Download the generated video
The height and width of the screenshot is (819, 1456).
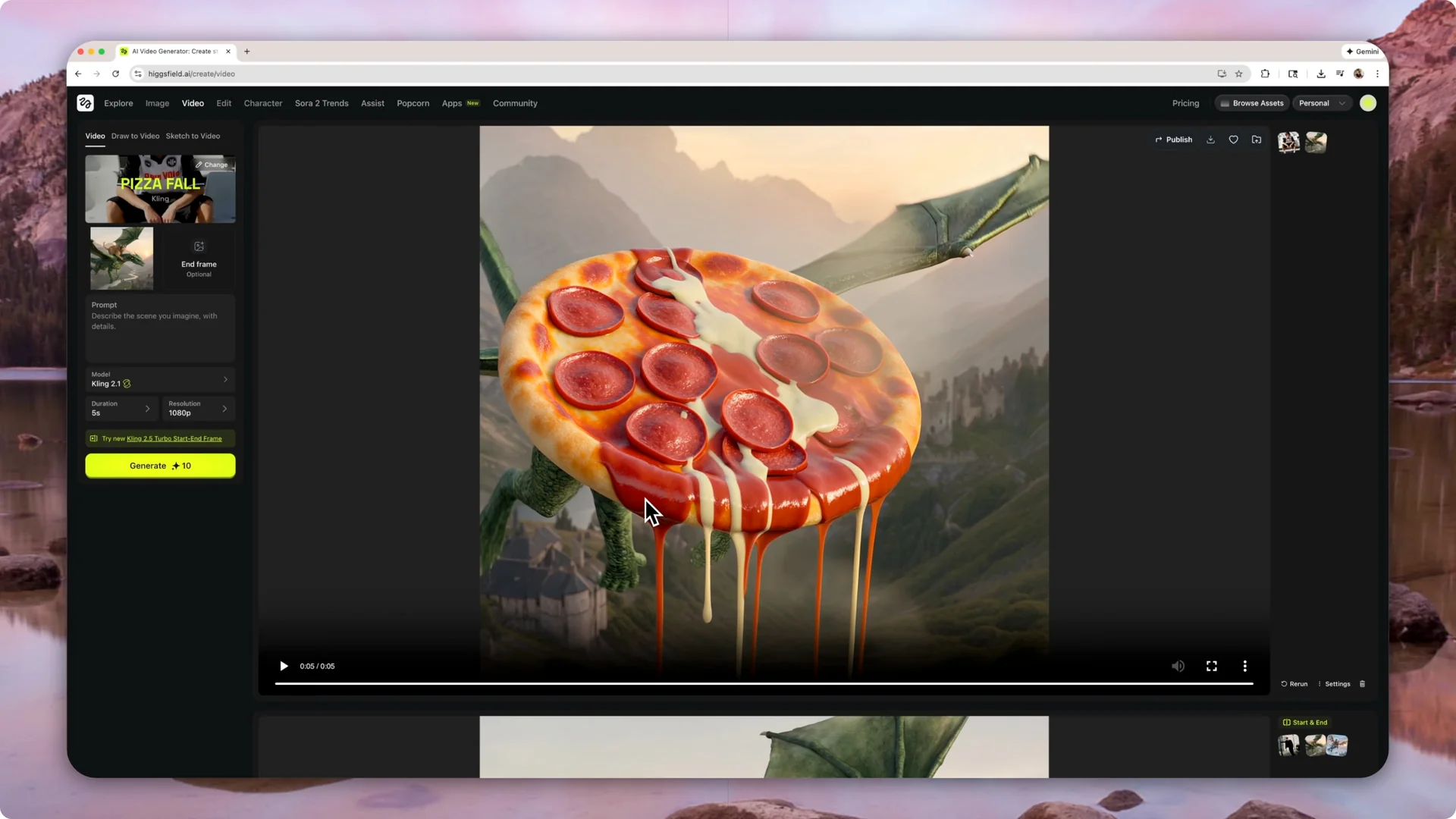coord(1210,140)
